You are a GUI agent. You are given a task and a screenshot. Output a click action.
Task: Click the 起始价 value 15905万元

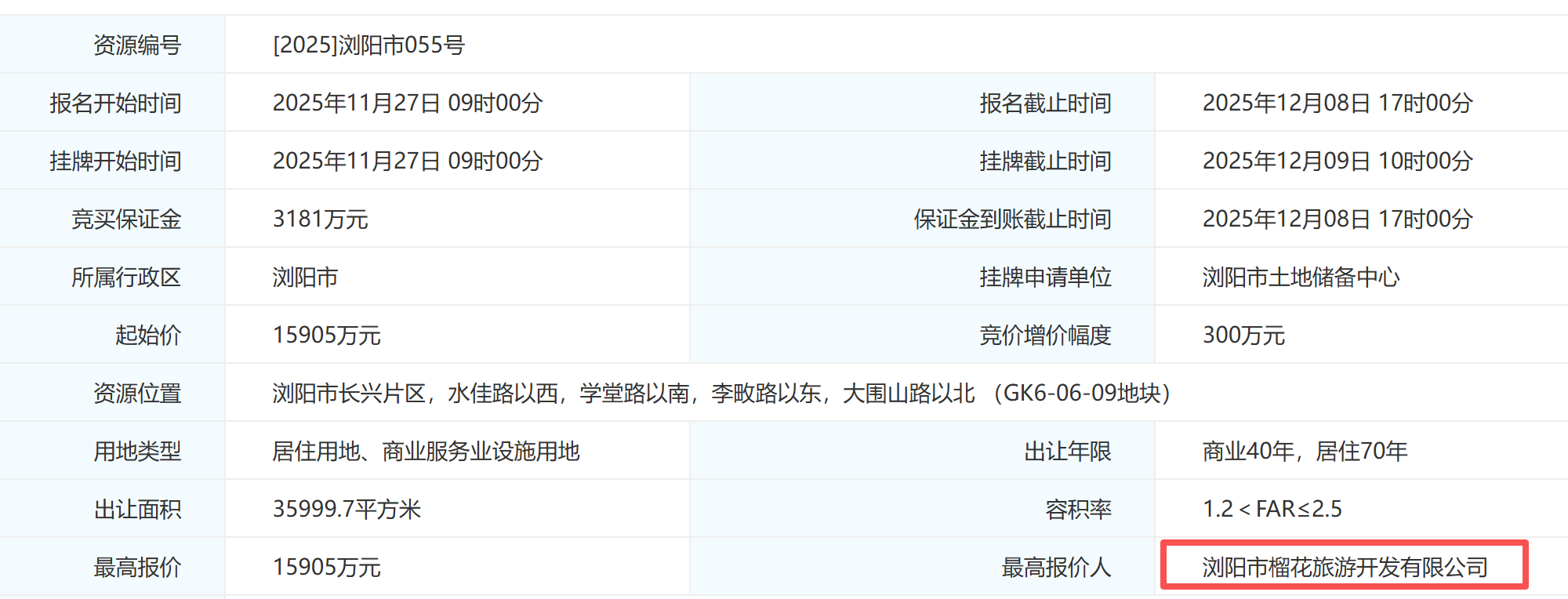[326, 335]
